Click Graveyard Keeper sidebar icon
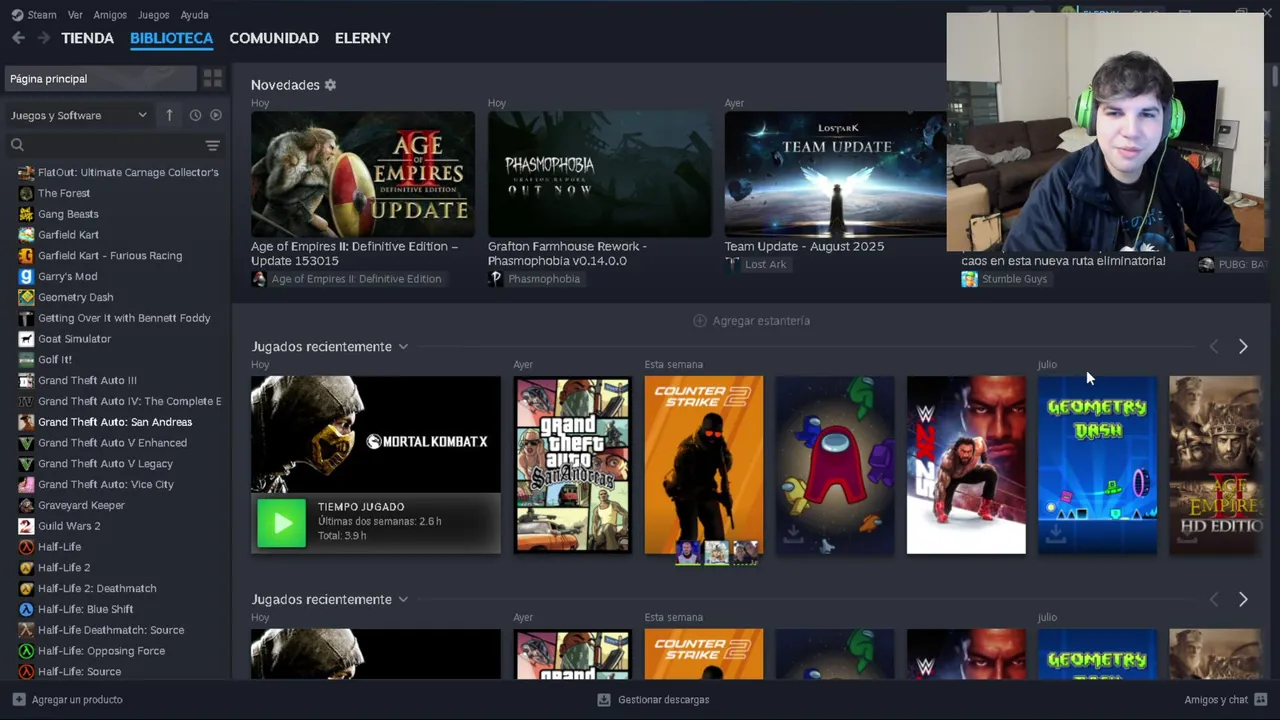Image resolution: width=1280 pixels, height=720 pixels. [x=27, y=505]
